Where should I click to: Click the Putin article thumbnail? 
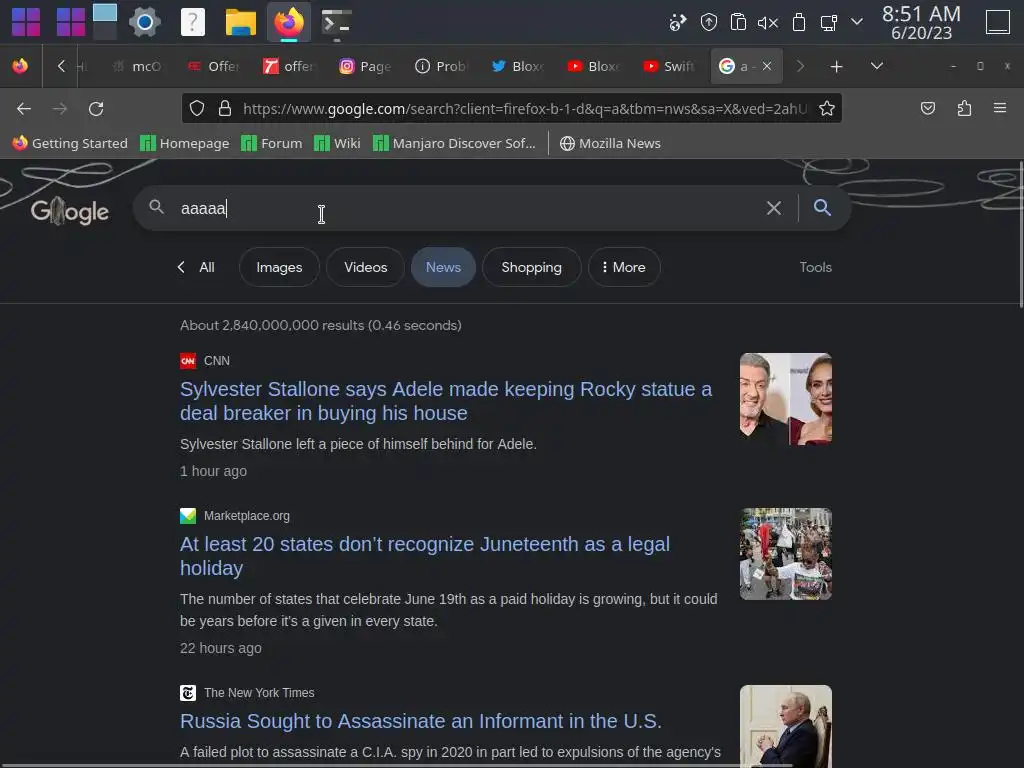click(786, 726)
